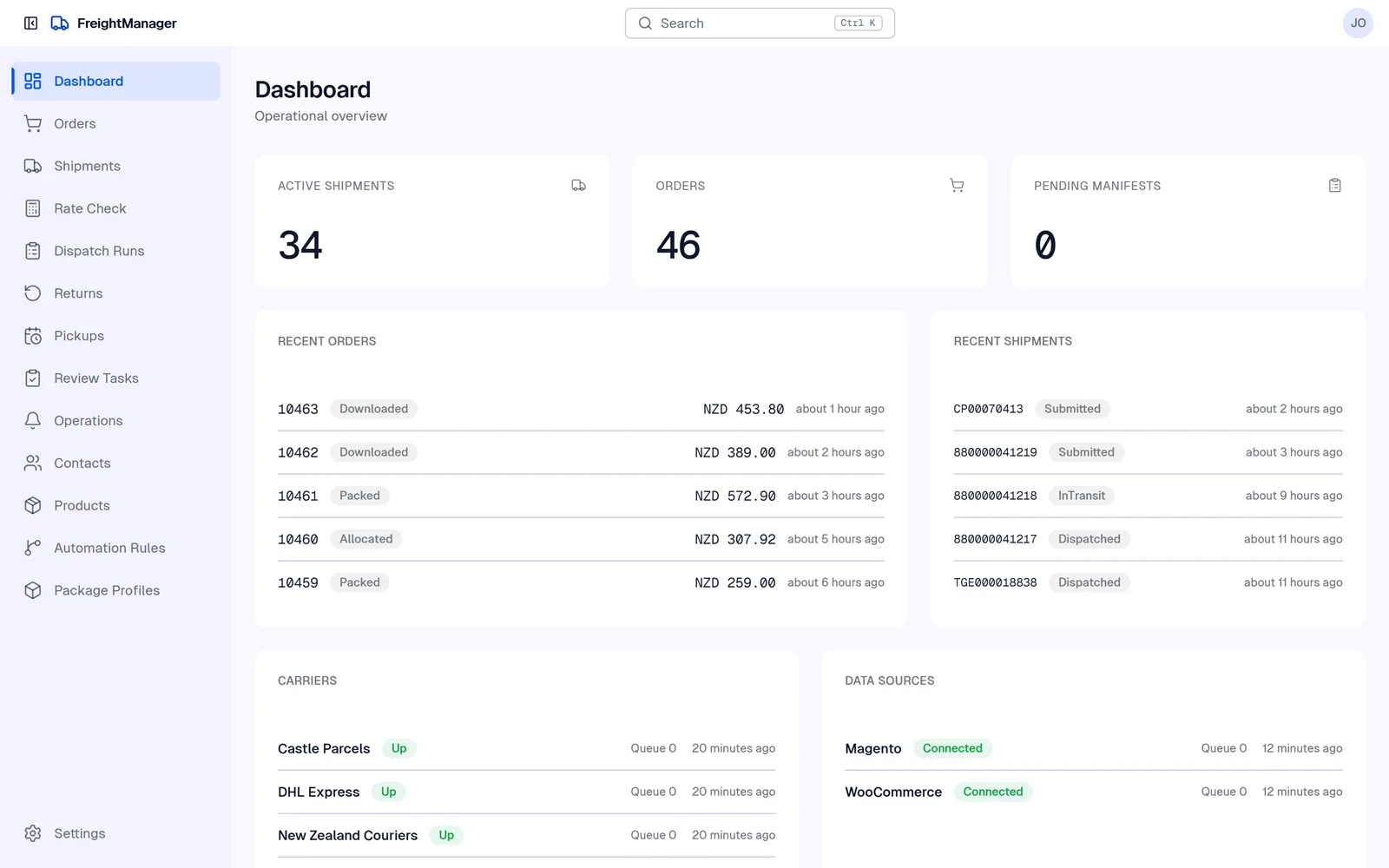Click the Rate Check calculator icon
Viewport: 1389px width, 868px height.
point(33,208)
